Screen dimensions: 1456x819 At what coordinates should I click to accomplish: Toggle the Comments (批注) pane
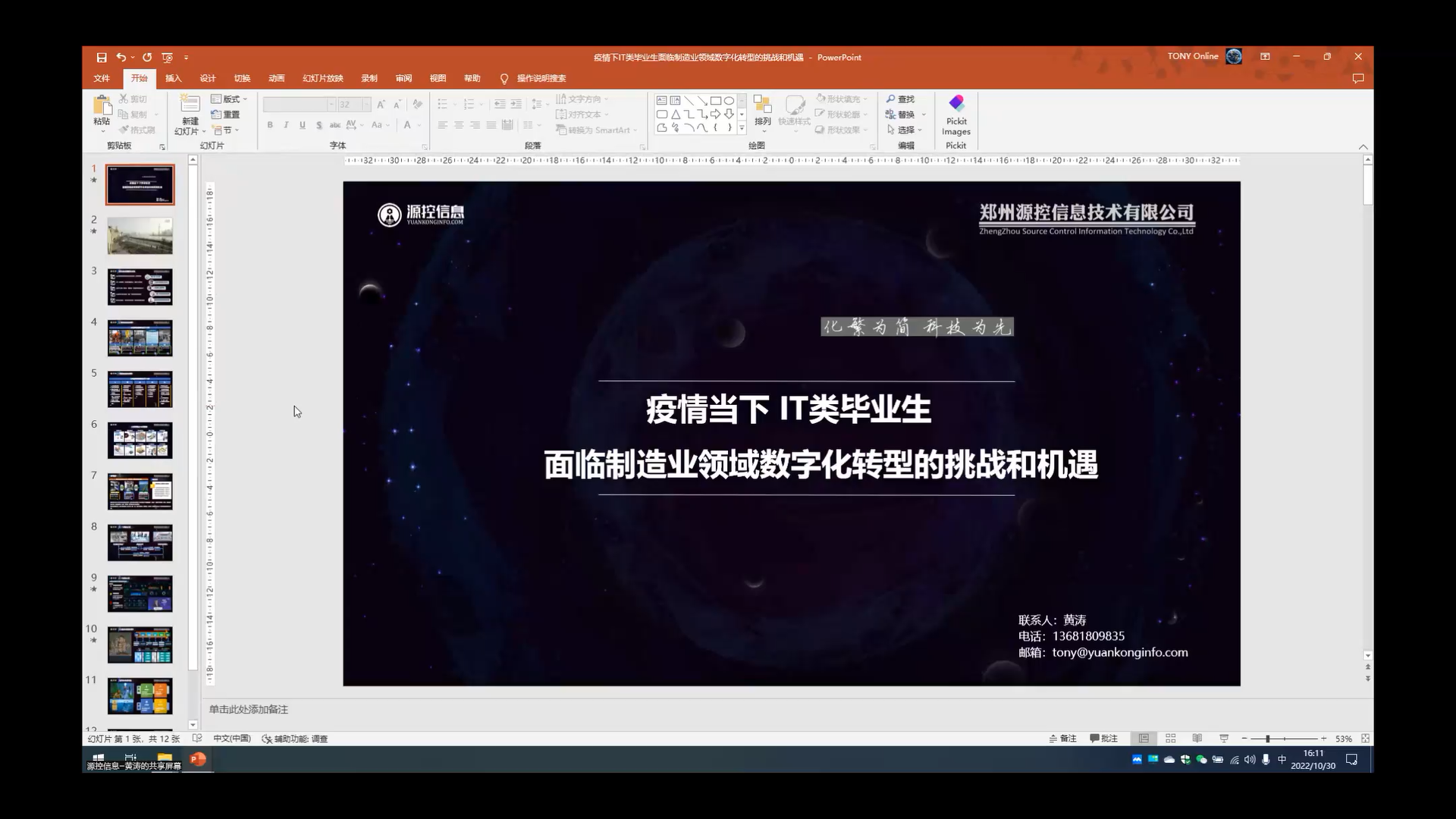coord(1104,739)
